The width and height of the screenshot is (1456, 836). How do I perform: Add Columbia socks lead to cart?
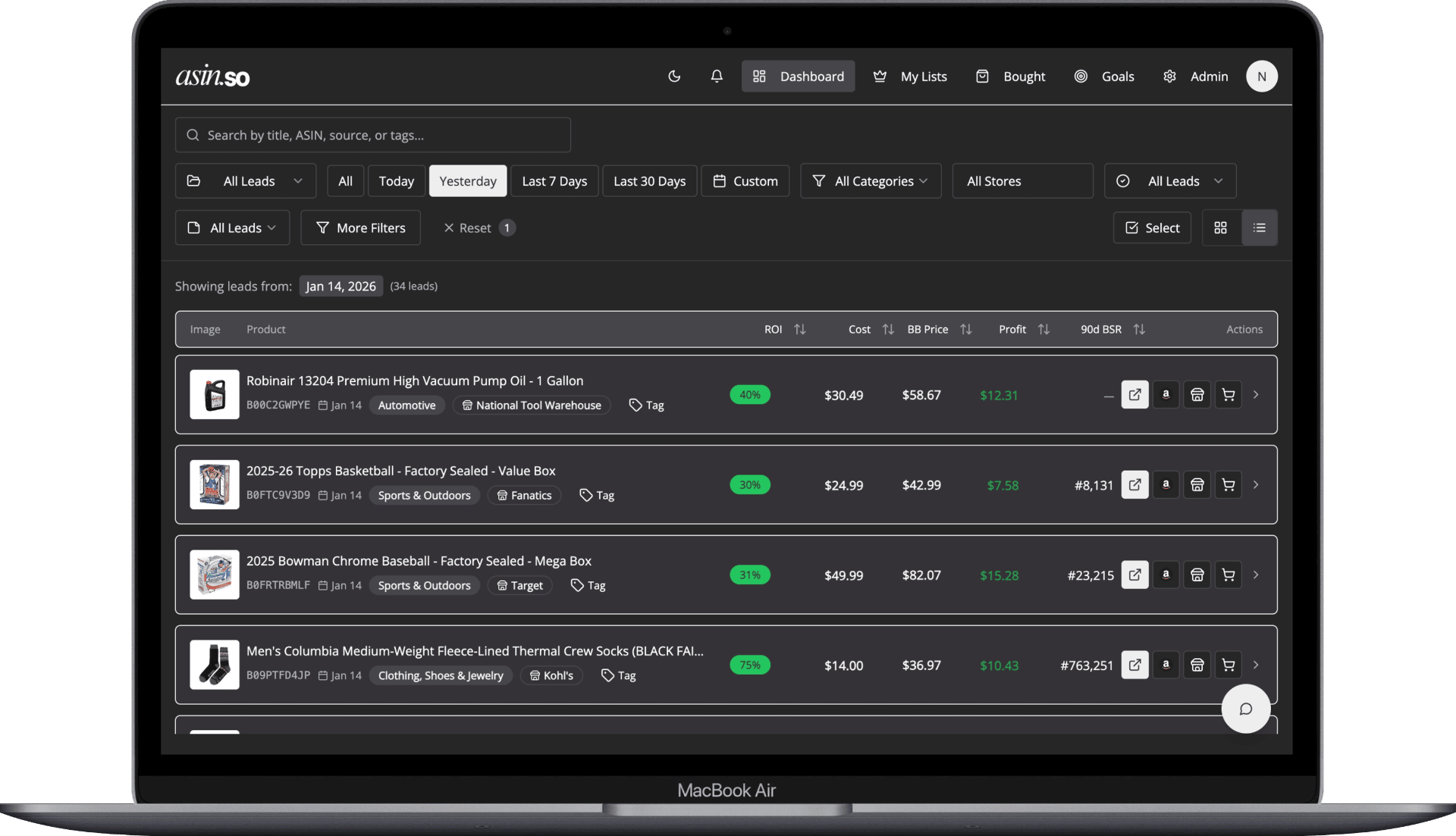pyautogui.click(x=1228, y=665)
